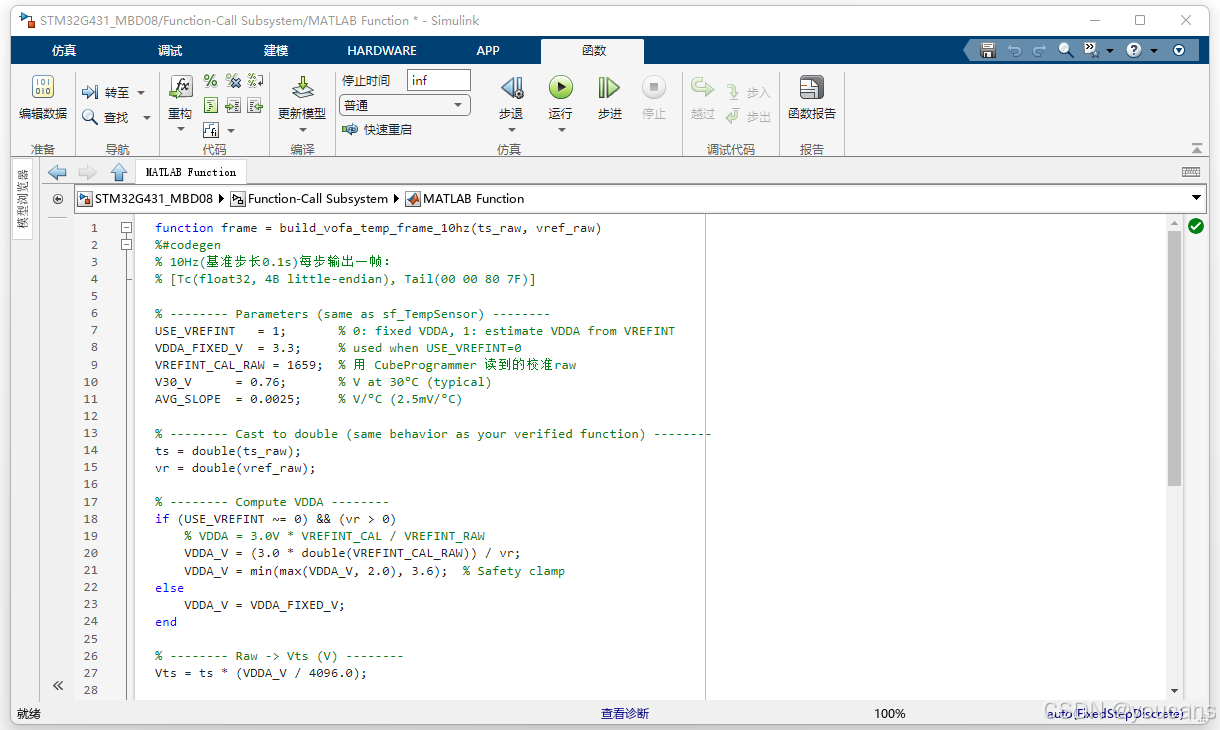This screenshot has height=730, width=1220.
Task: Open the 查找 dropdown arrow
Action: [147, 117]
